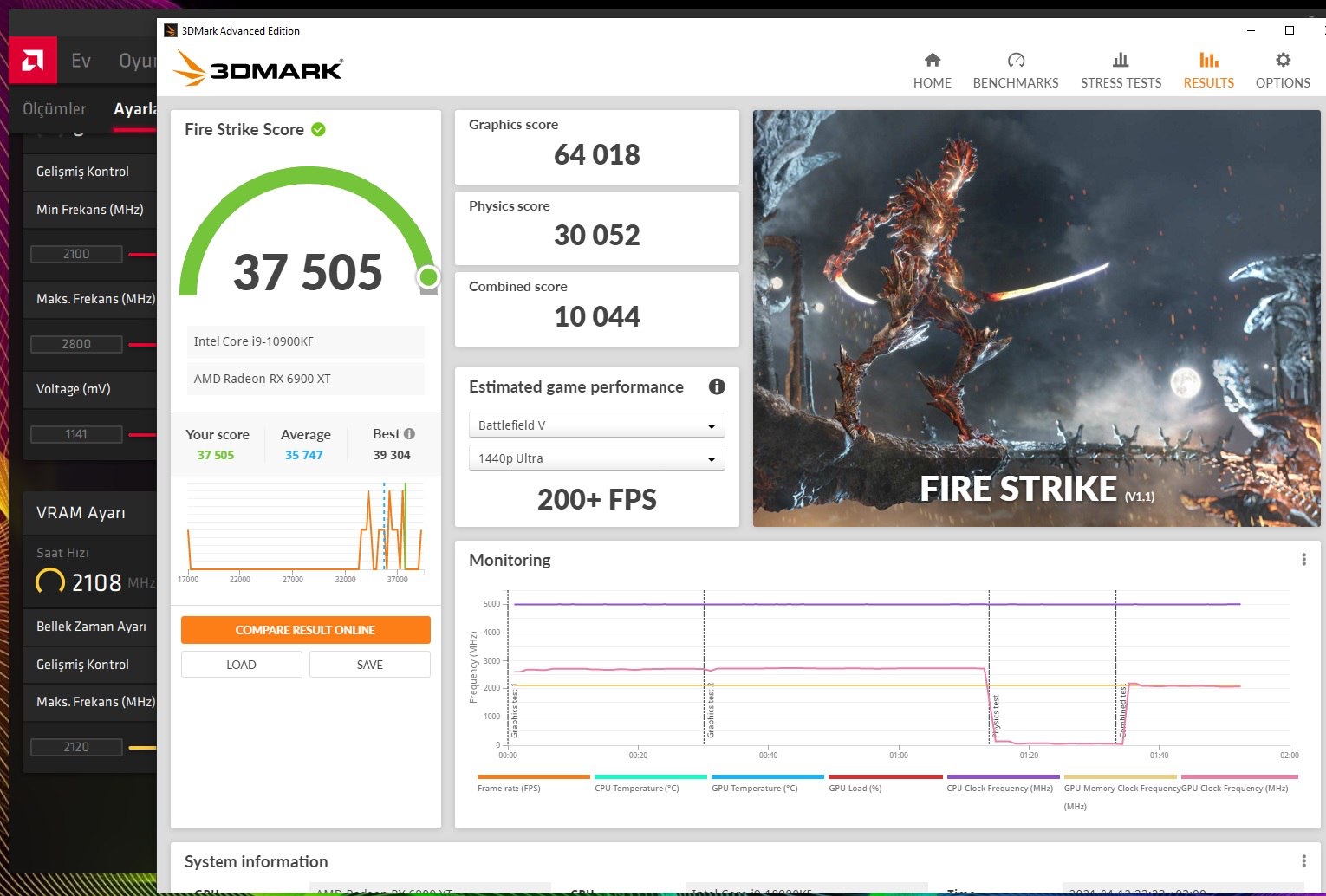Click VRAM Maks. Frekans yellow slider

pyautogui.click(x=142, y=747)
